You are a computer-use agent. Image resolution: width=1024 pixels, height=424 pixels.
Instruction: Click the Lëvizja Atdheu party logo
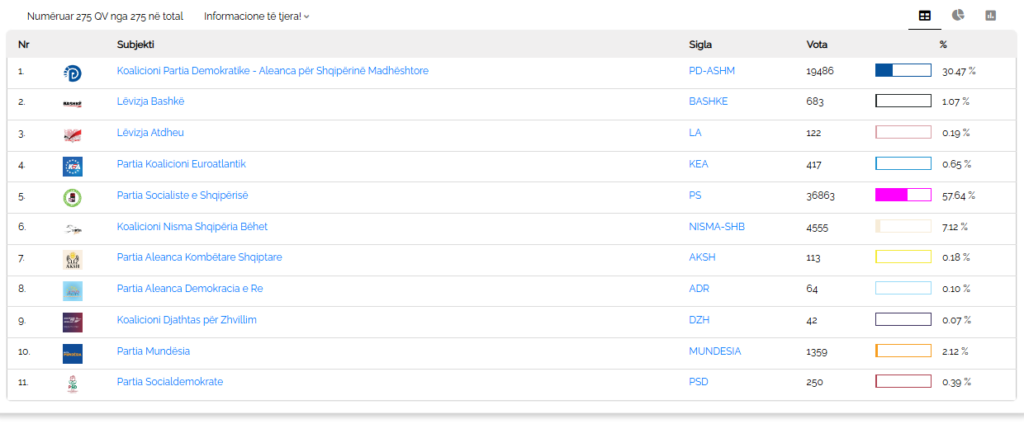72,135
